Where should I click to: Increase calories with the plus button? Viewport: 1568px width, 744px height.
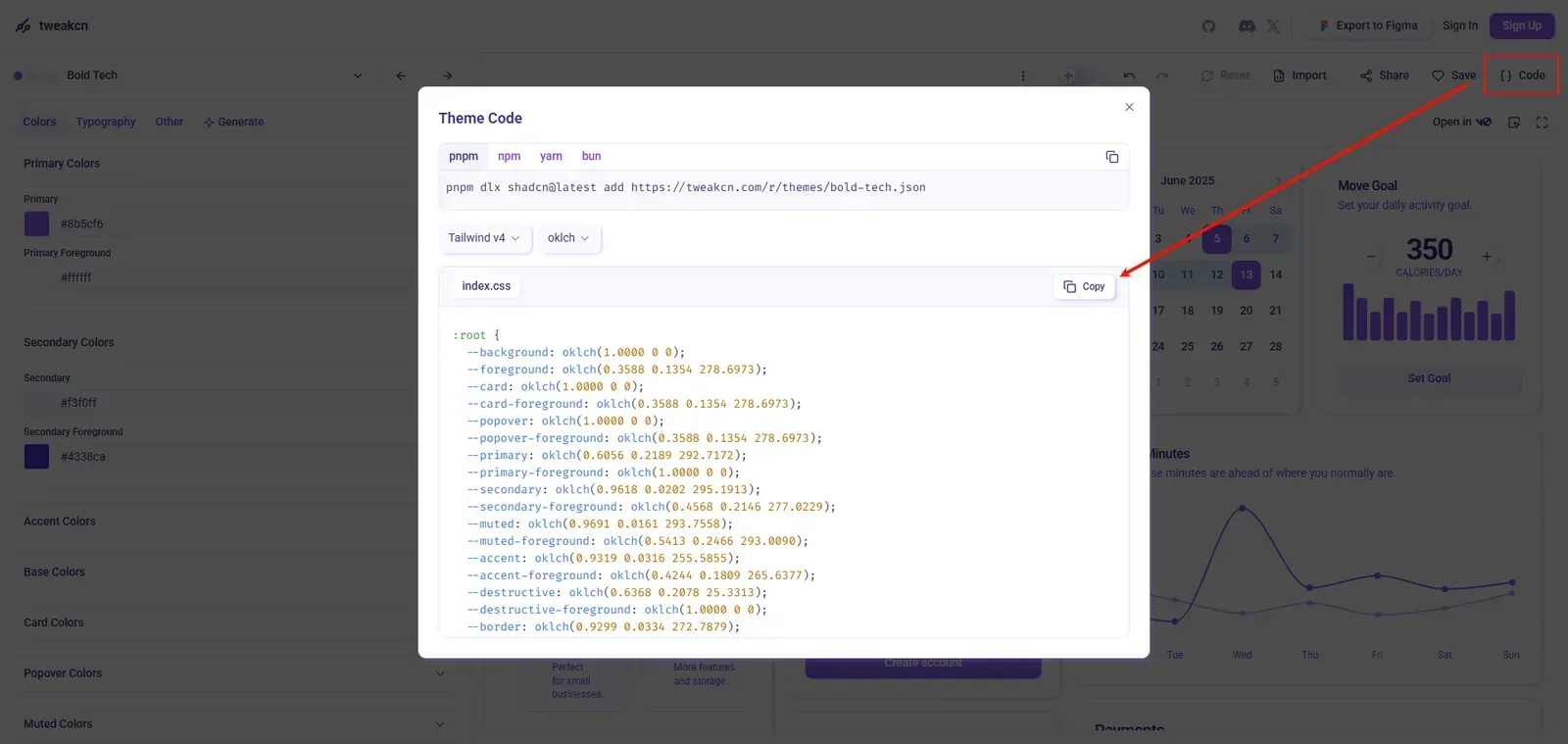pyautogui.click(x=1487, y=257)
